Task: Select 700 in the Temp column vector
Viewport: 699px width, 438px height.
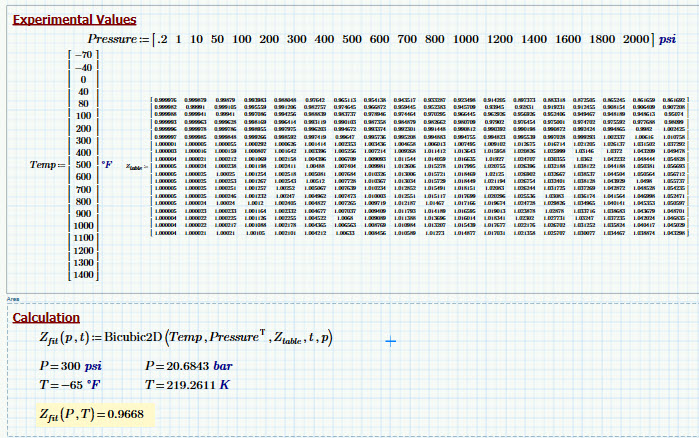Action: click(x=83, y=190)
